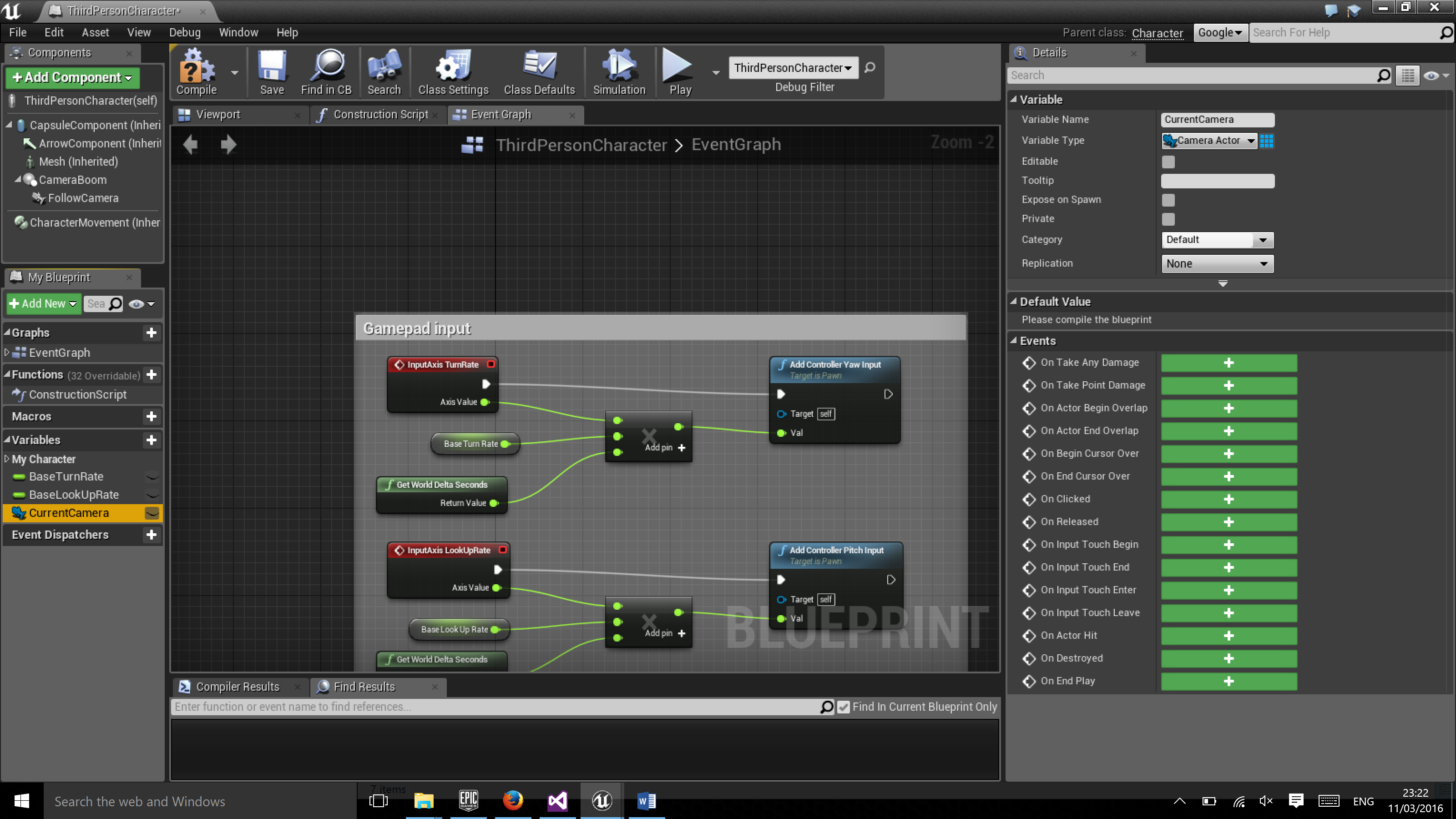Screen dimensions: 1456x819
Task: Open Compile options dropdown arrow
Action: click(235, 72)
